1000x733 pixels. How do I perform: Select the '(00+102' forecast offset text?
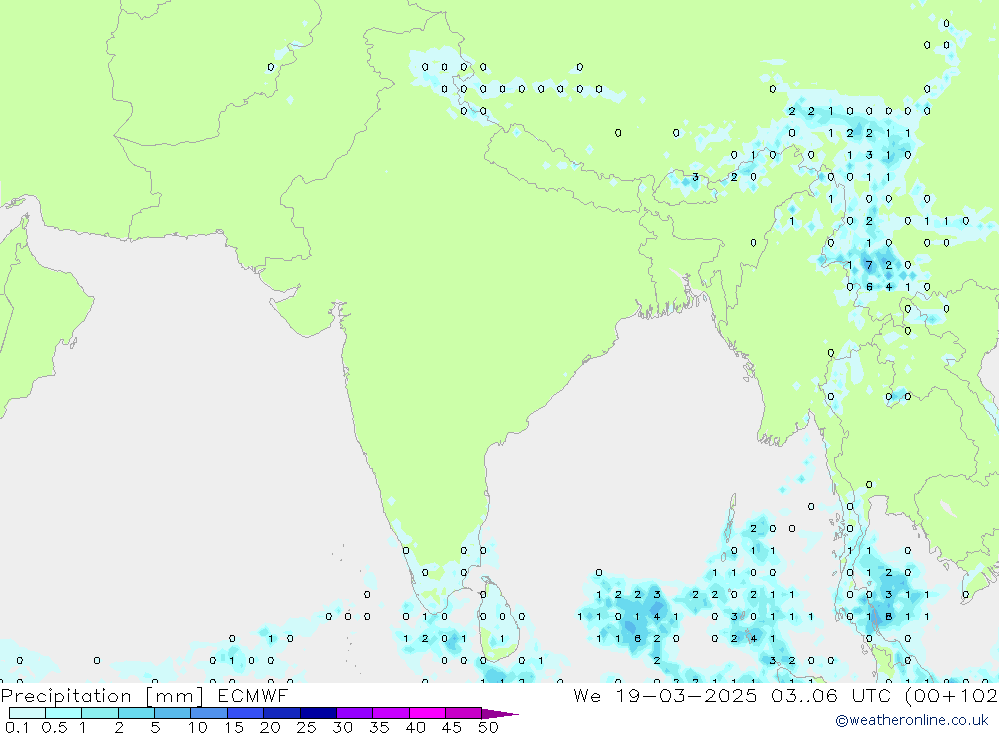(x=952, y=695)
